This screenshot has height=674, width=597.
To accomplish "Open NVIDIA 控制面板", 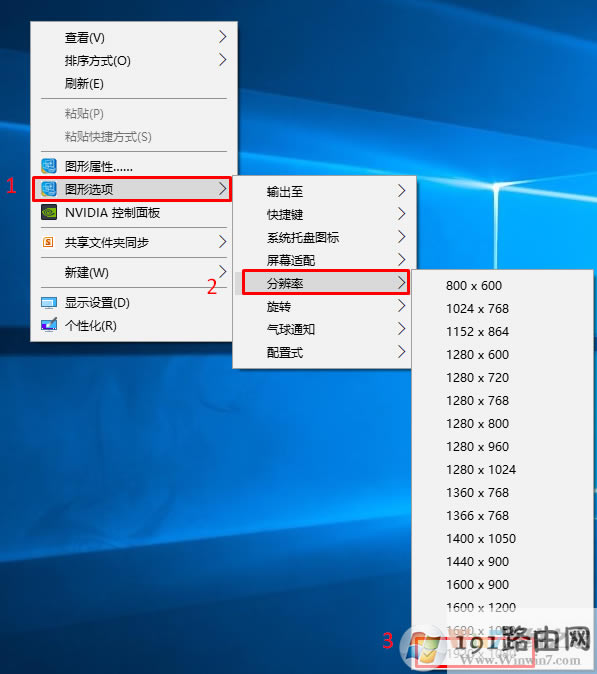I will [134, 212].
